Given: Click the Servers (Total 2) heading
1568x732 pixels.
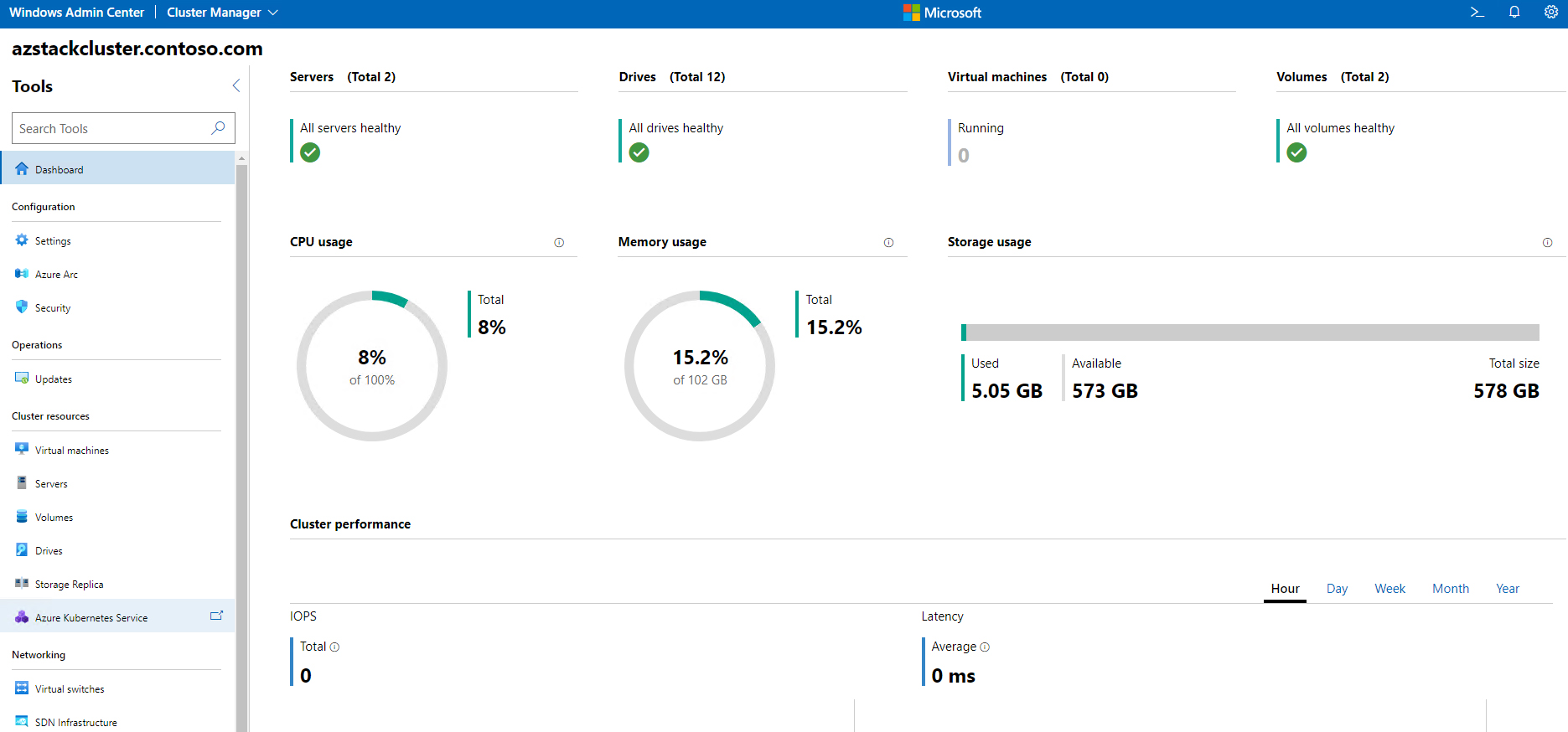Looking at the screenshot, I should [343, 77].
